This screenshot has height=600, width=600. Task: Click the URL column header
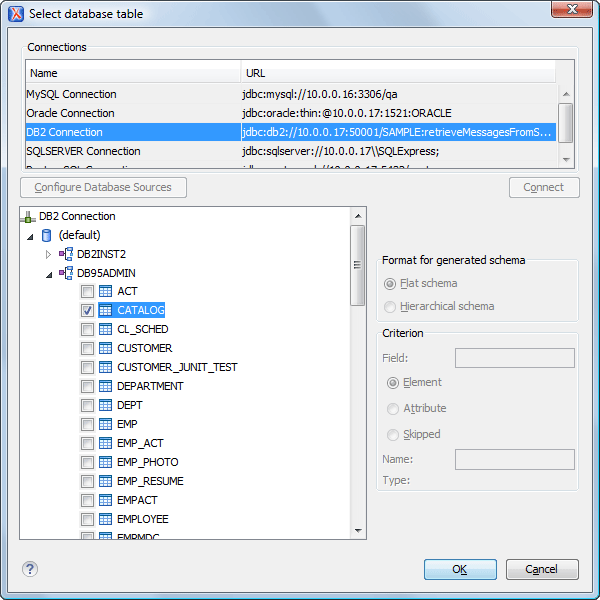[x=398, y=73]
